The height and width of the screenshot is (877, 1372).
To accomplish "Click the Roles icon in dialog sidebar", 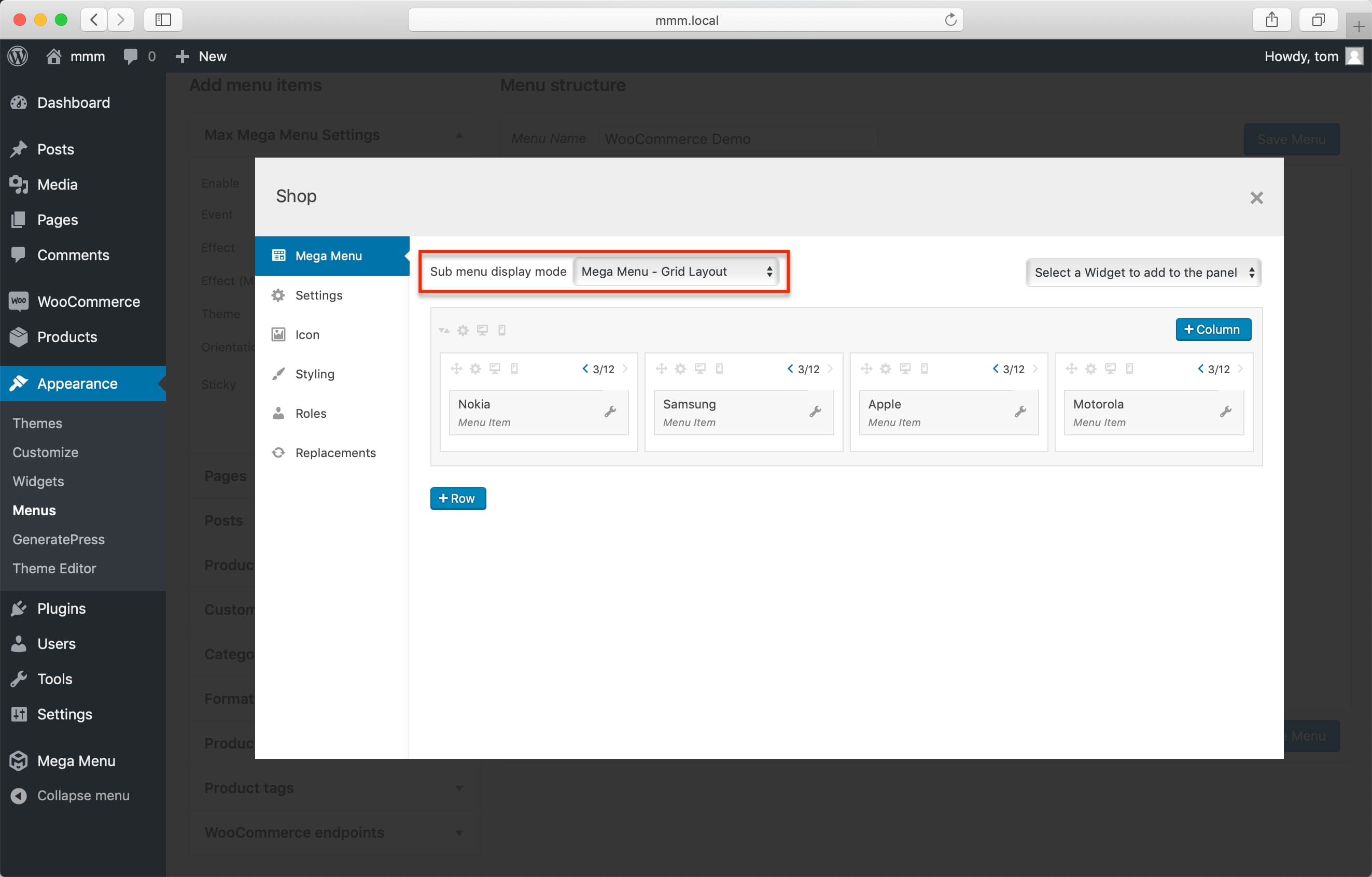I will tap(279, 412).
